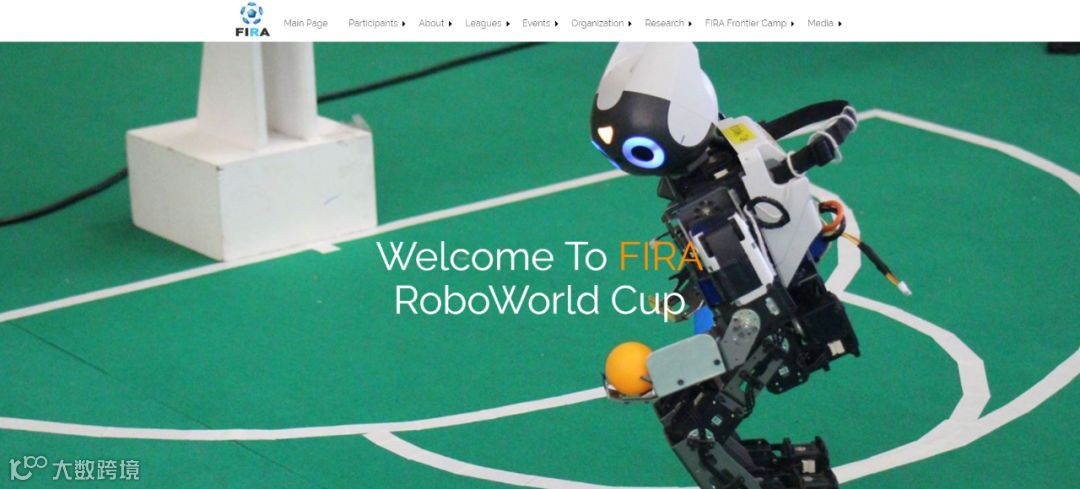Expand the Media dropdown arrow

840,24
